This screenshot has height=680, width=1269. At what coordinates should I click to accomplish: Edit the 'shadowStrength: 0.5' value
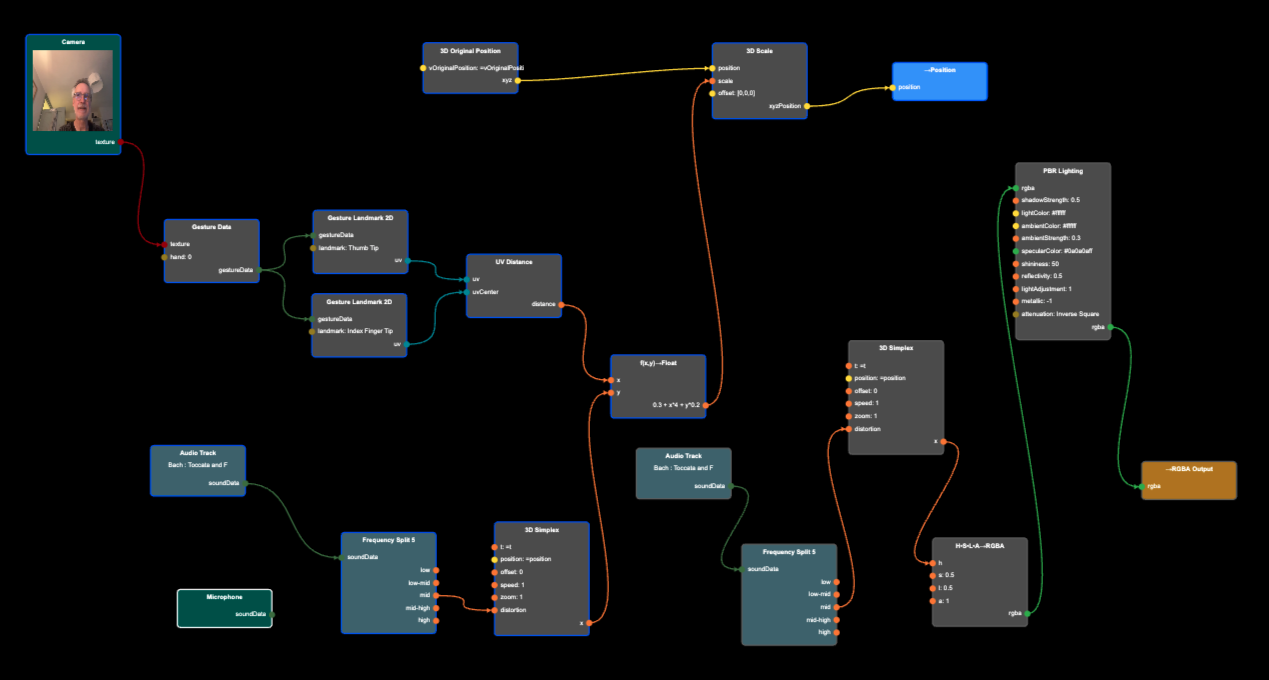[x=1050, y=200]
